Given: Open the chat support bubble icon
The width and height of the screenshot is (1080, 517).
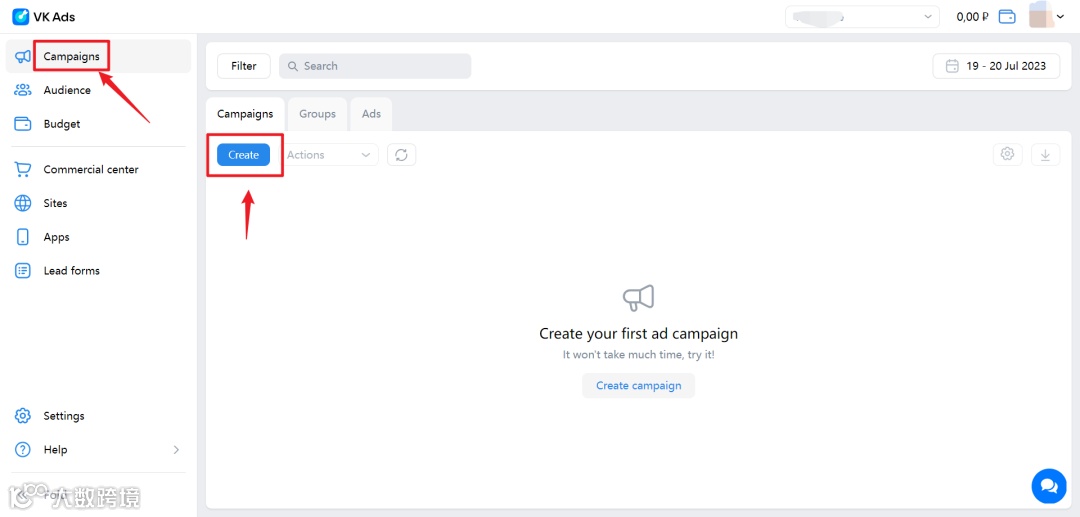Looking at the screenshot, I should pos(1048,486).
